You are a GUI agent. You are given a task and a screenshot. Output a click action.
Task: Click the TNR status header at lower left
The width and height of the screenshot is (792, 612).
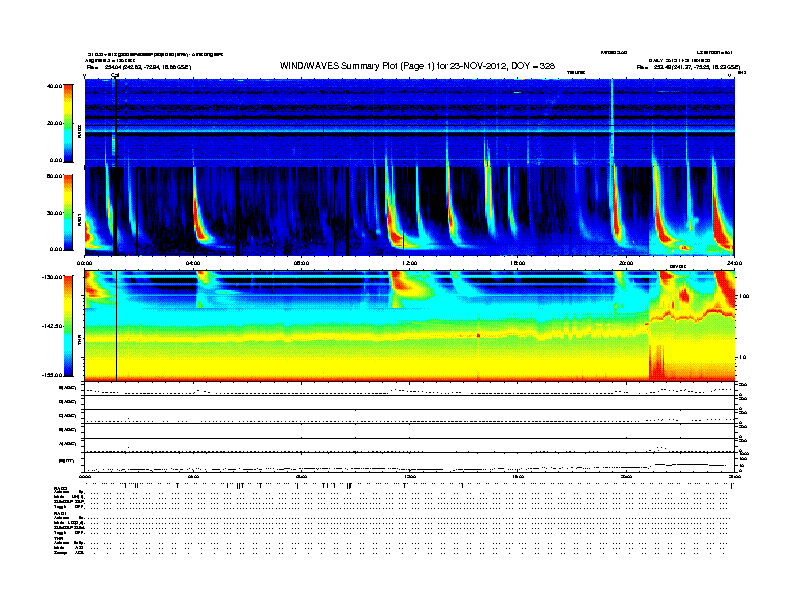pos(58,538)
